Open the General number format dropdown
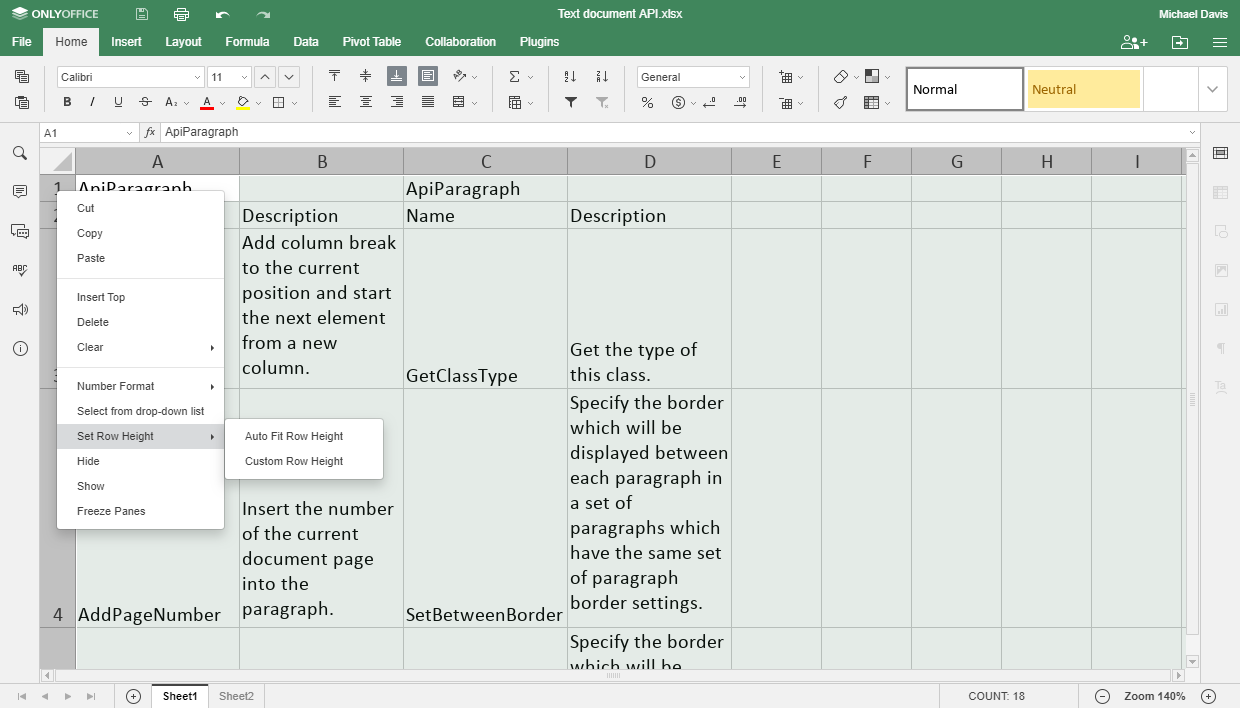The image size is (1240, 708). pos(693,75)
